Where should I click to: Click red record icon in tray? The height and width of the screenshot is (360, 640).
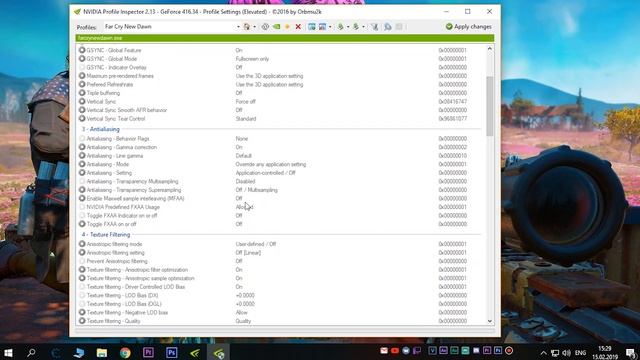[509, 351]
